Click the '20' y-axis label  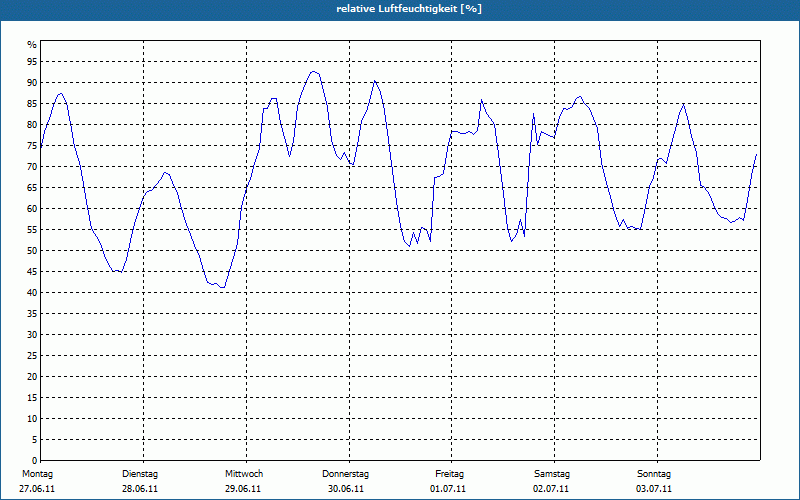32,377
